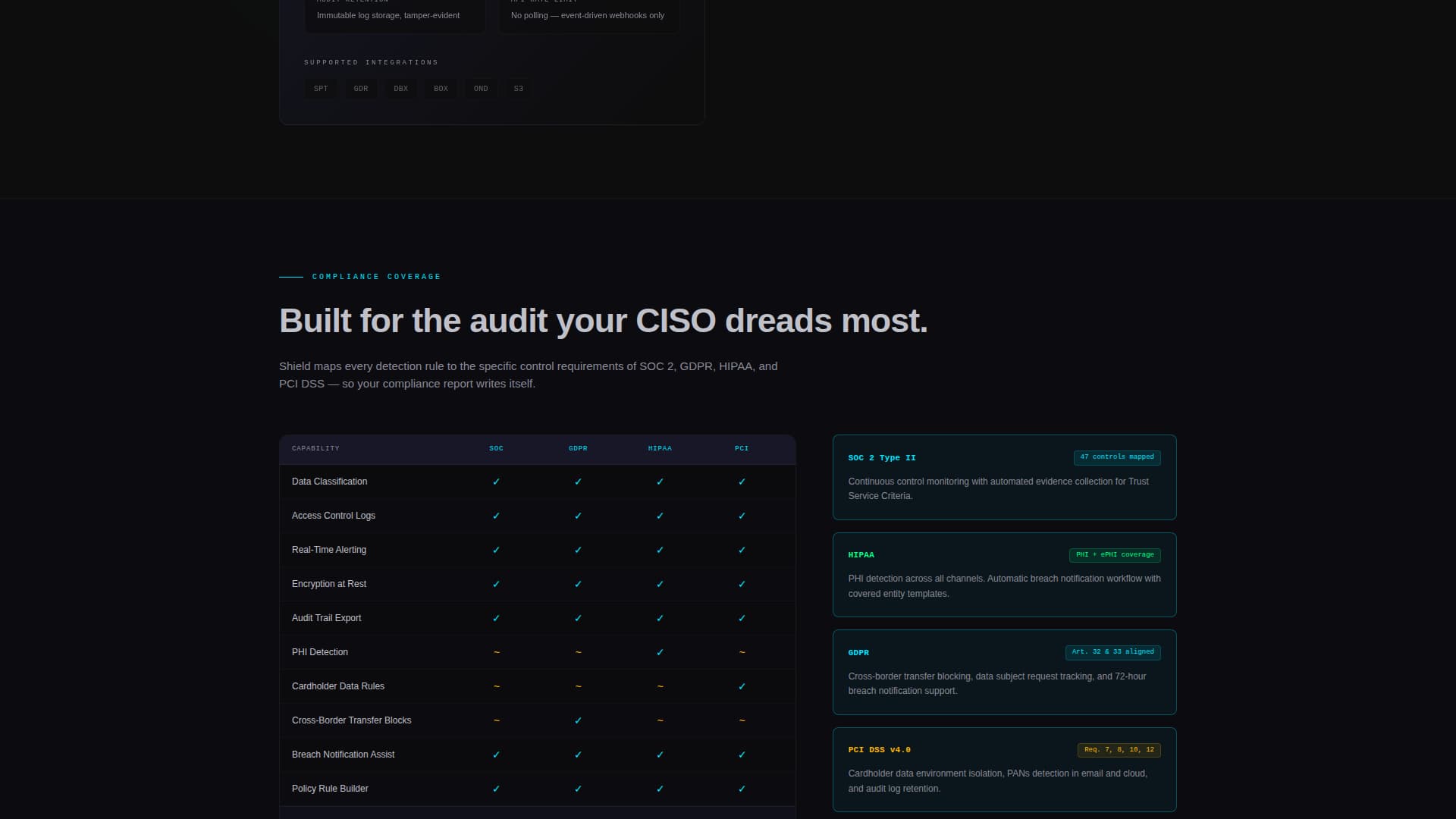1456x819 pixels.
Task: Click the PCI checkmark for Audit Trail Export
Action: click(742, 618)
